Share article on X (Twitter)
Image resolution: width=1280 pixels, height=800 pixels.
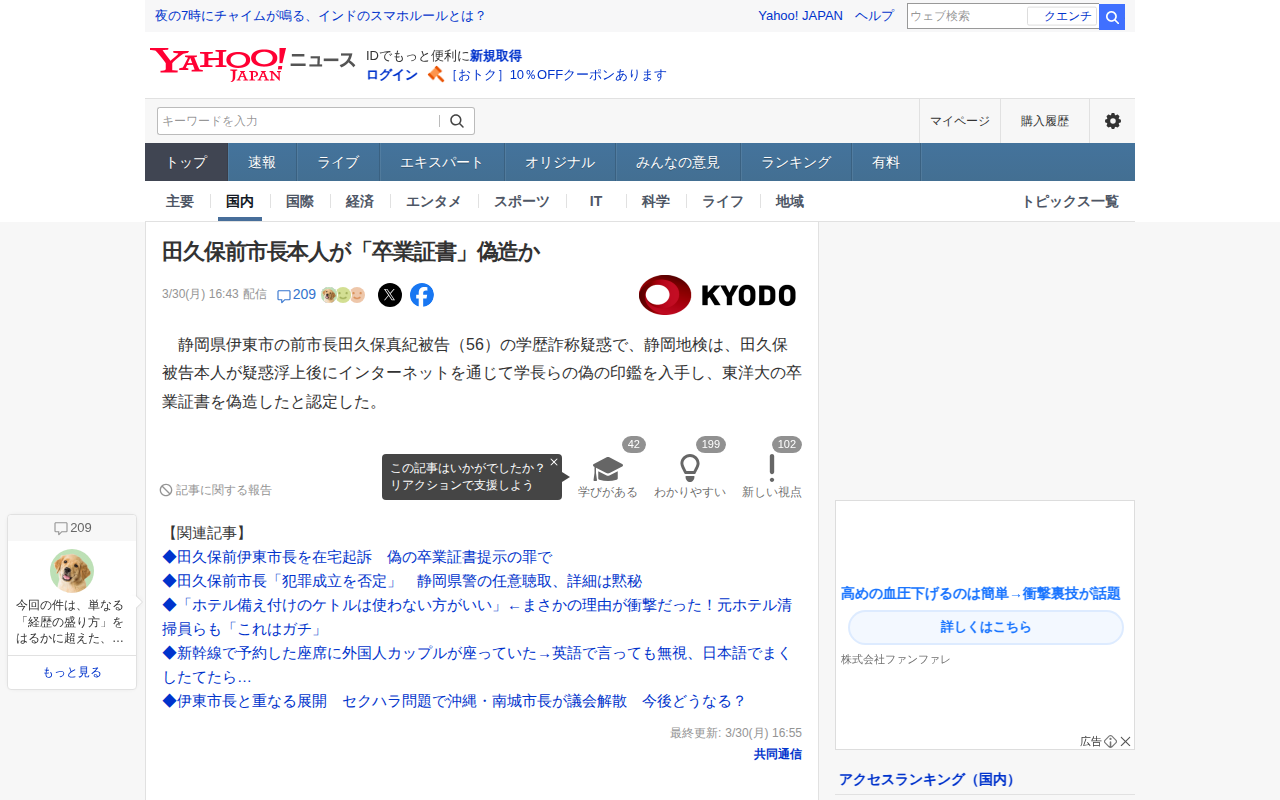(x=390, y=295)
